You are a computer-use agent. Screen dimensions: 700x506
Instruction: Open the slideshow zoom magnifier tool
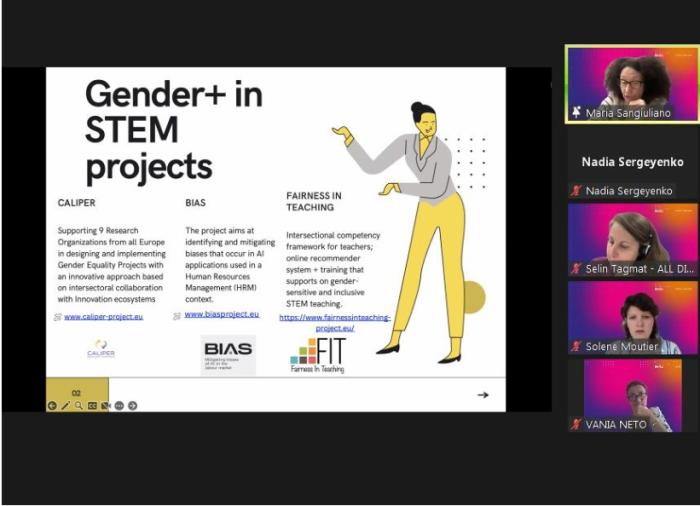[78, 406]
